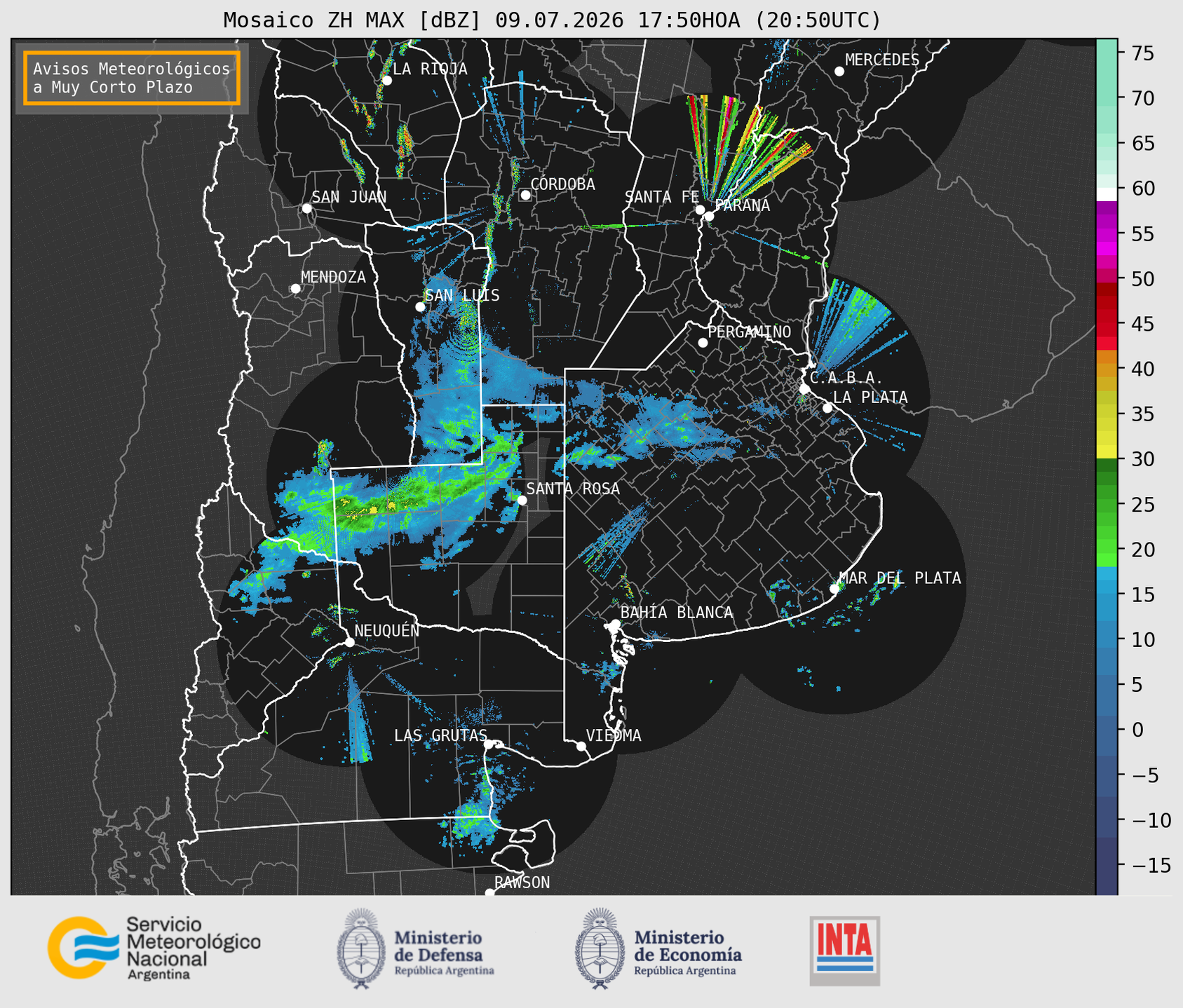Screen dimensions: 1183x1008
Task: Click the yellow echo core west of Santa Rosa
Action: pos(374,509)
